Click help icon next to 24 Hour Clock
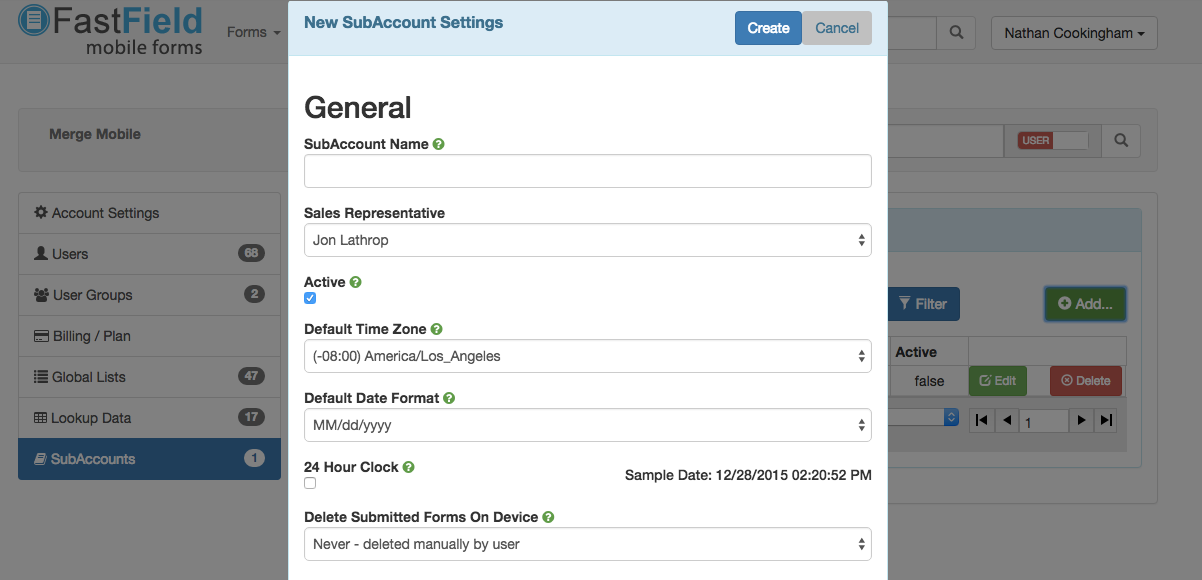The width and height of the screenshot is (1202, 580). pos(409,467)
